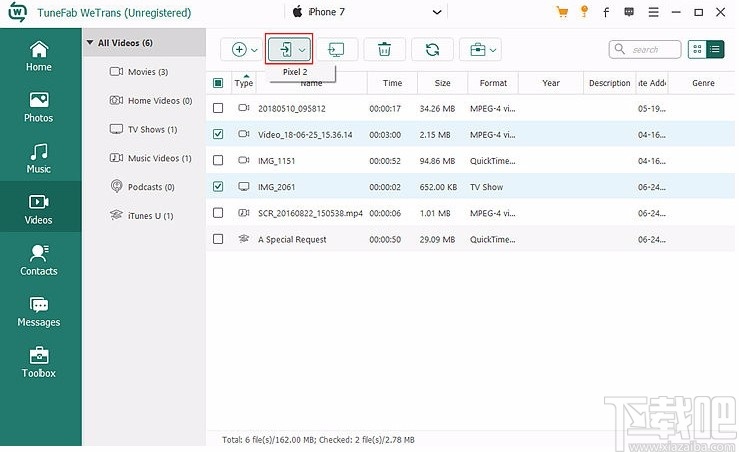Sort by the Size column header
Screen dimensions: 739x452
tap(443, 83)
